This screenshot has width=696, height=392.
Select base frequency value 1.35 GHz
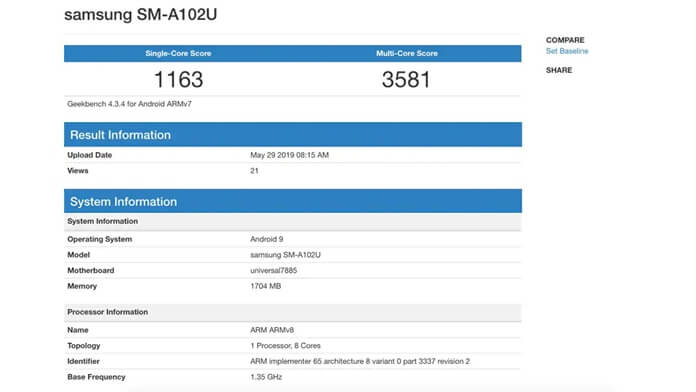click(x=266, y=377)
